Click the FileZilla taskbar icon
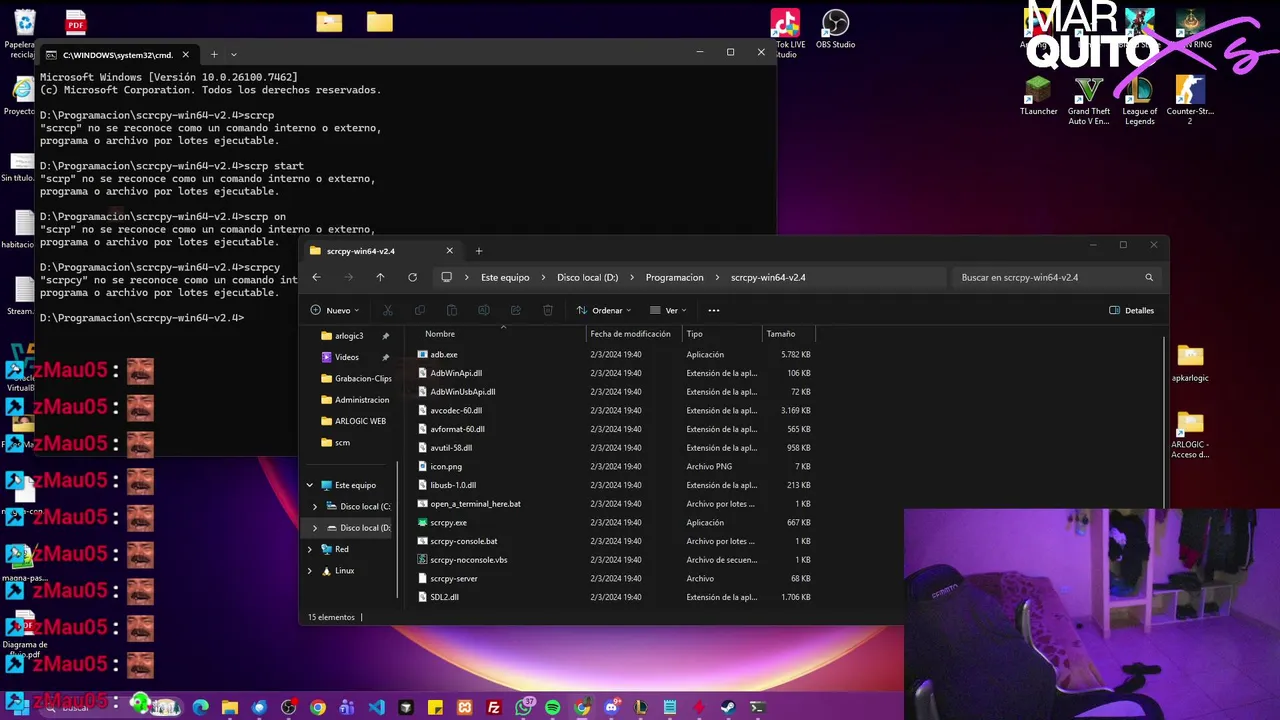The image size is (1280, 720). (x=494, y=707)
